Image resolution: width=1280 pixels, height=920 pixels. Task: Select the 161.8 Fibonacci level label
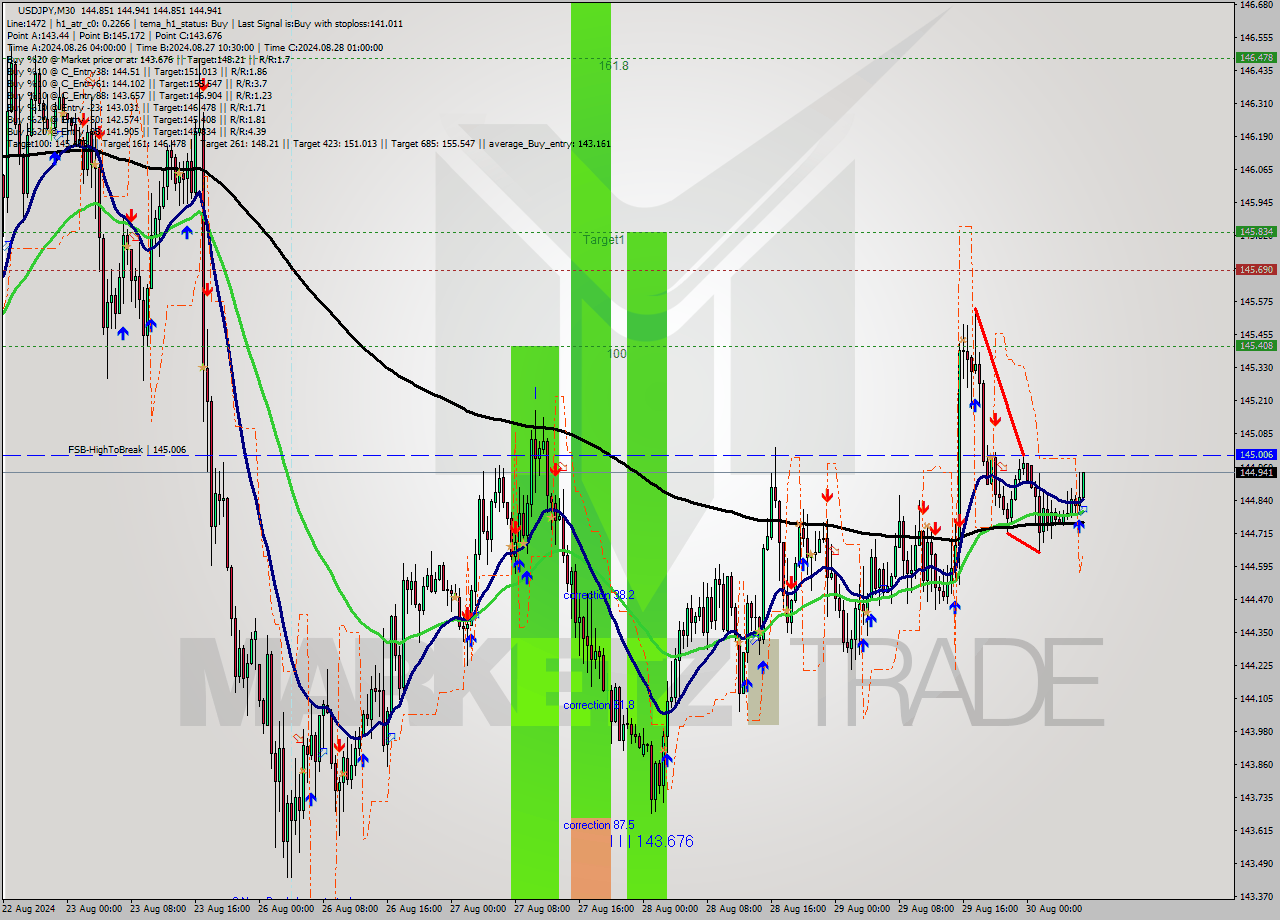coord(614,66)
